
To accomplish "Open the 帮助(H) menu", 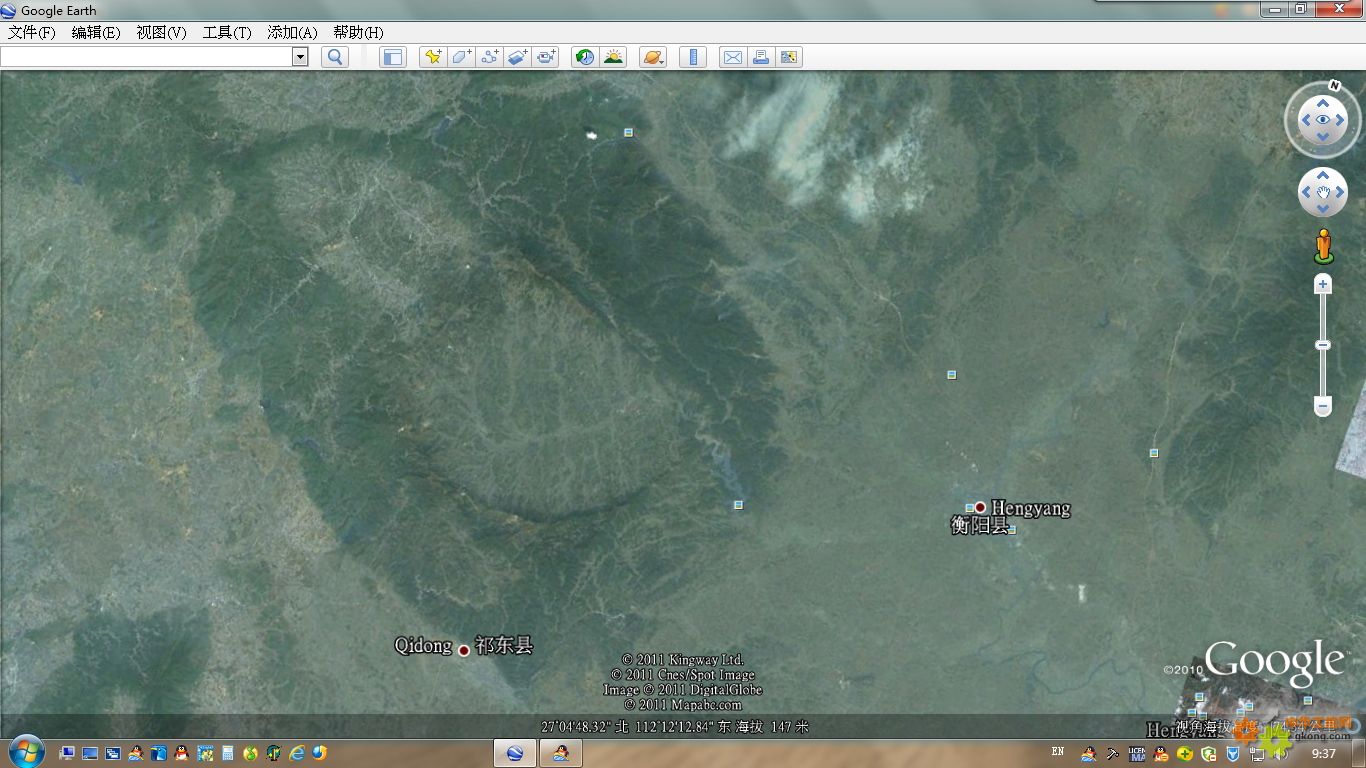I will click(358, 32).
